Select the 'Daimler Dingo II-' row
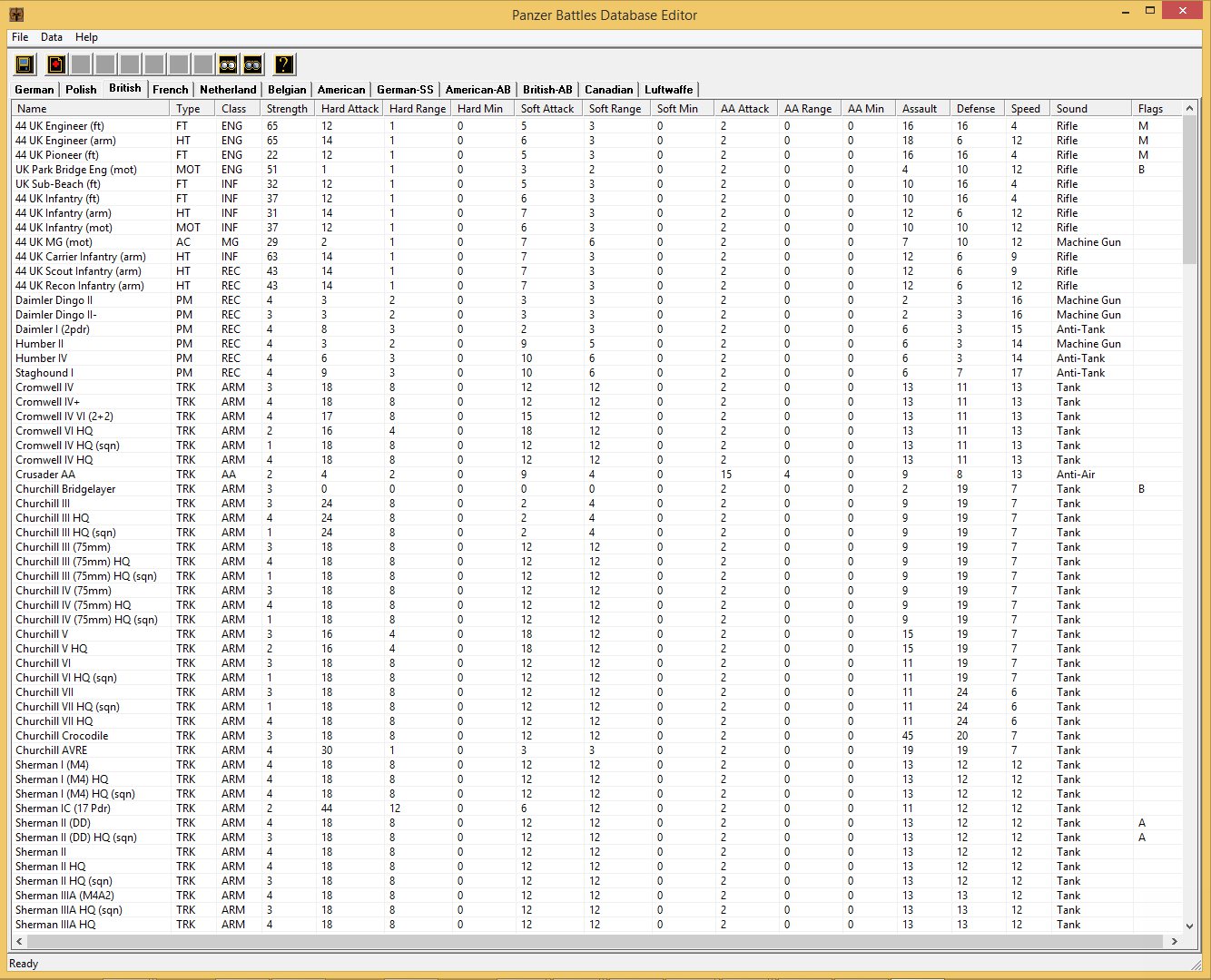 click(596, 315)
